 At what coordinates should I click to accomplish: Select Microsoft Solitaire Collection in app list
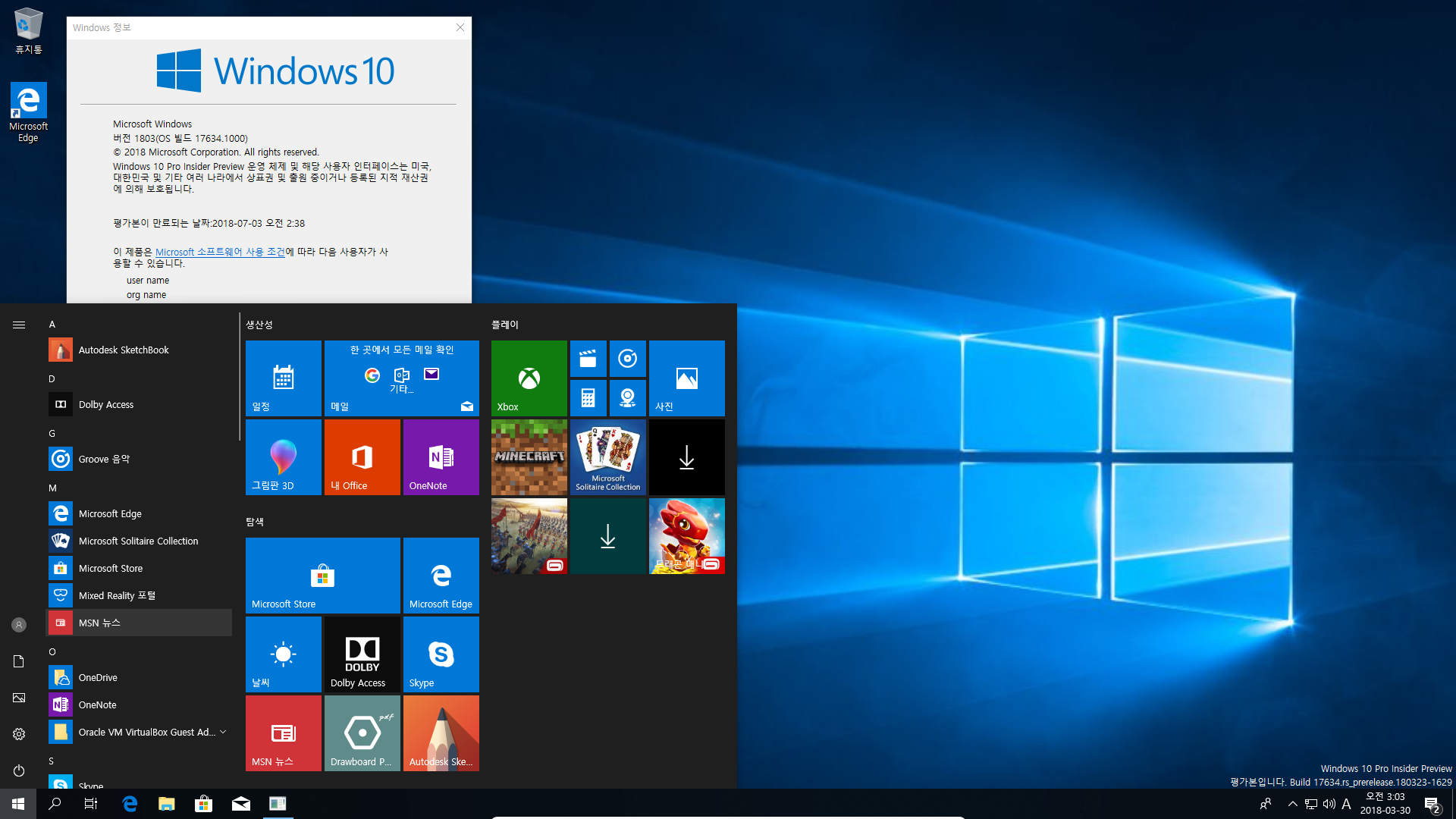(x=140, y=541)
